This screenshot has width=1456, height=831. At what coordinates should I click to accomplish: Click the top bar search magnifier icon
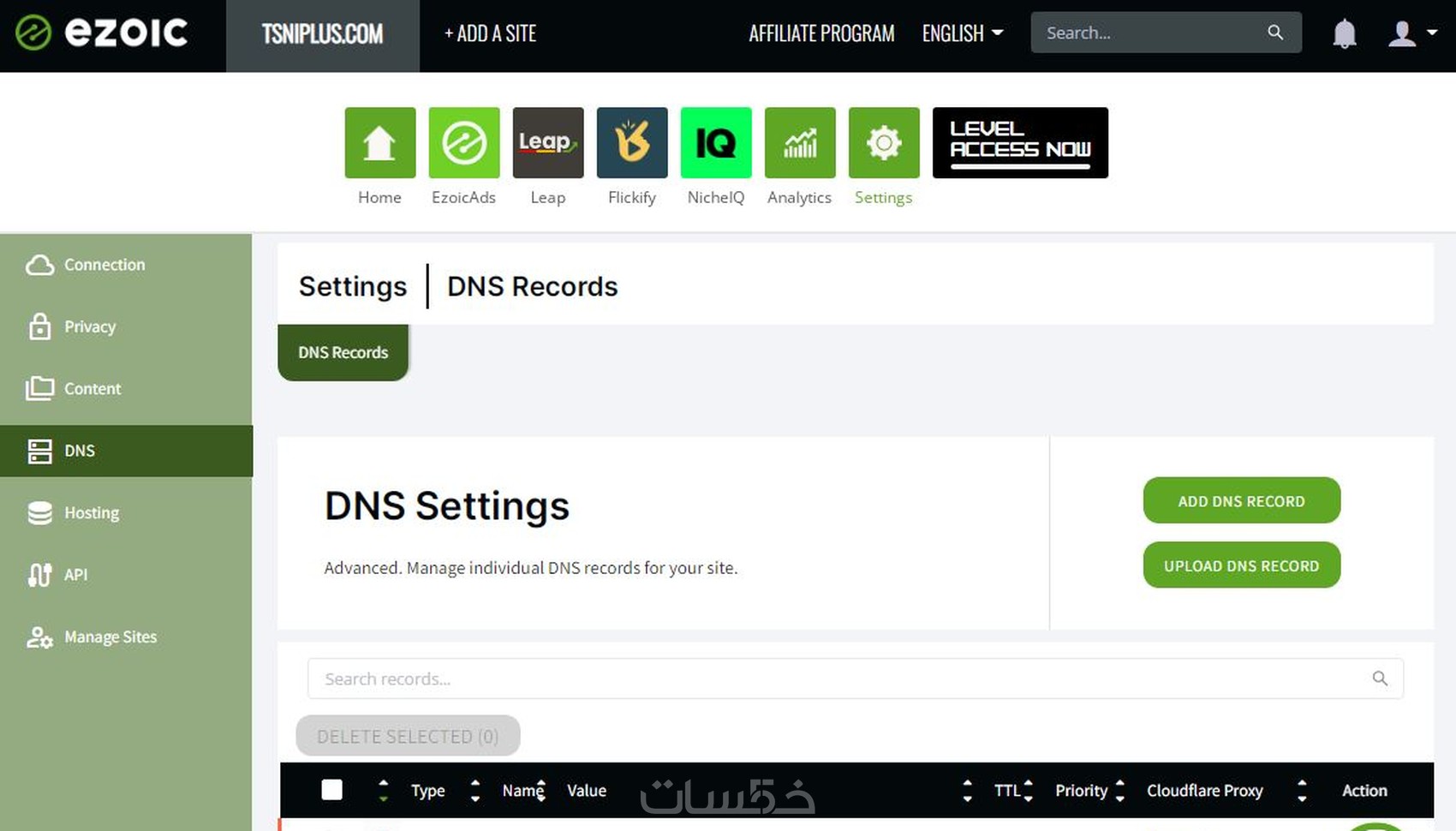click(1275, 33)
